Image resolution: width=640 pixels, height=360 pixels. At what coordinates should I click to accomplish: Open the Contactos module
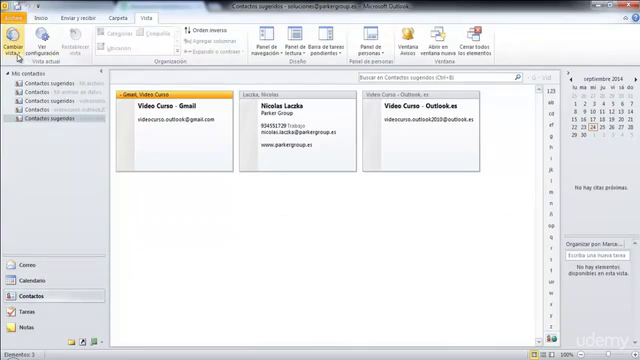54,296
